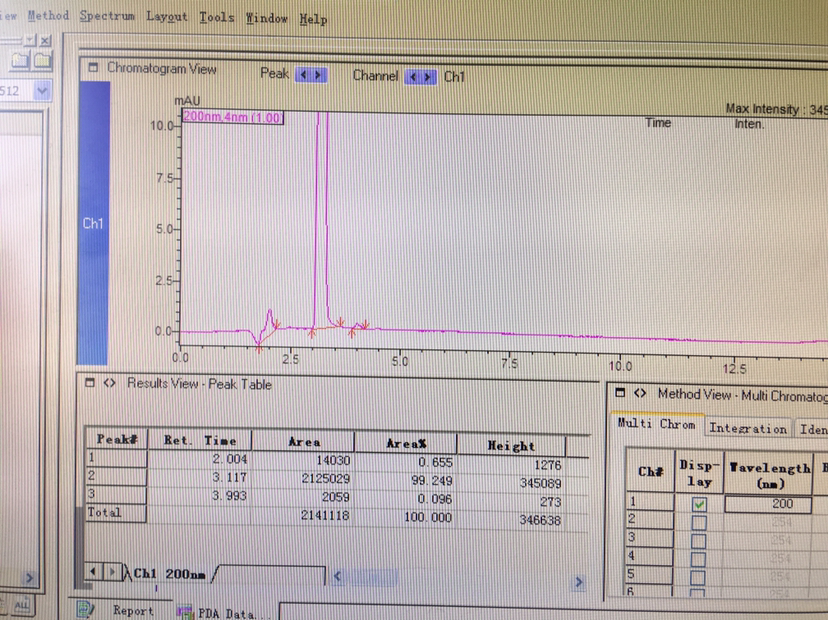Click Chromatogram View window icon
828x620 pixels.
click(93, 67)
